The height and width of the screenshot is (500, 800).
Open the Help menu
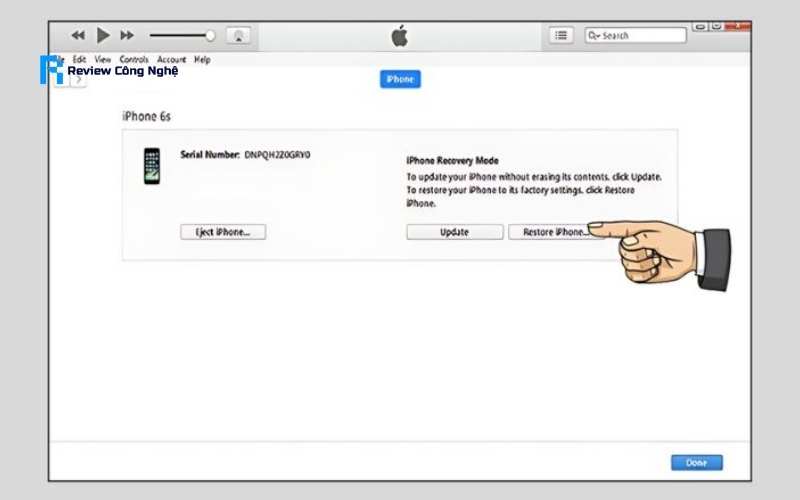pos(202,59)
